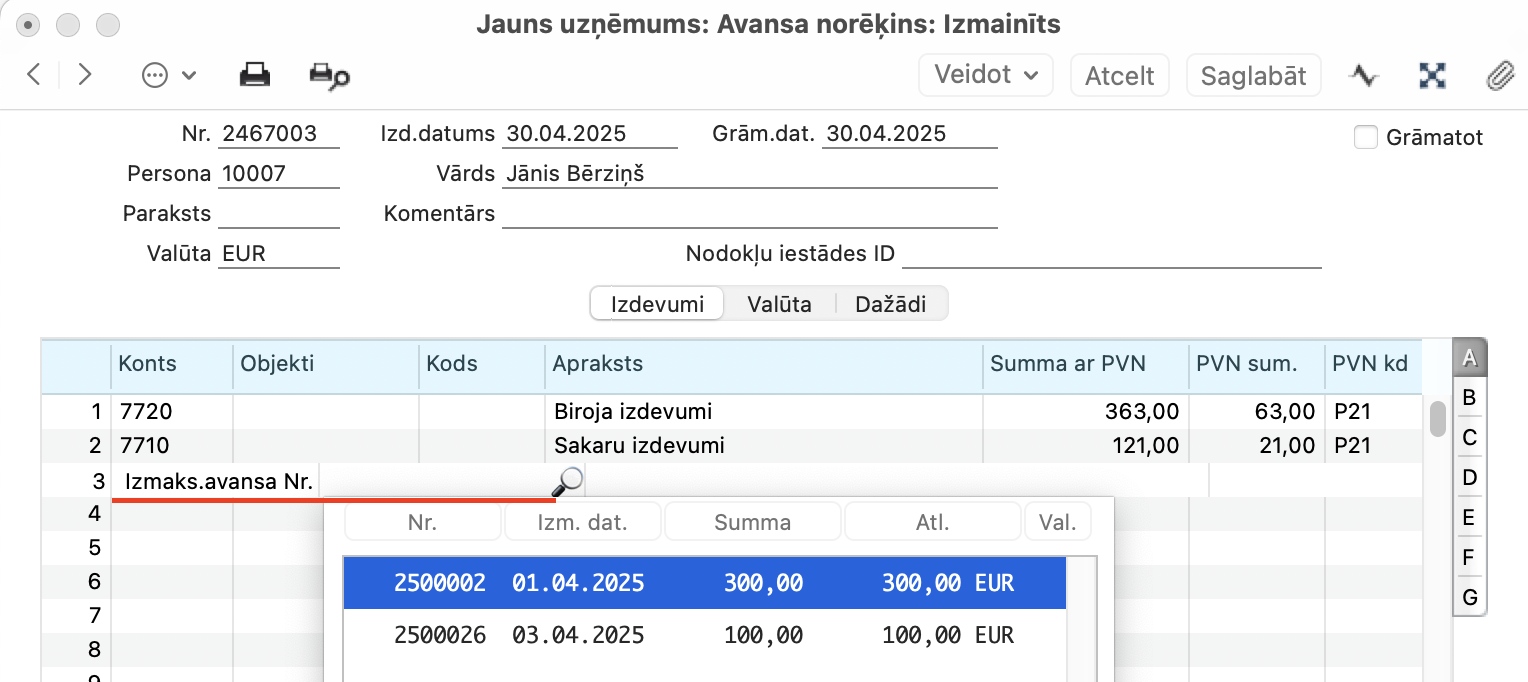Expand the Veidot dropdown
Screen dimensions: 1528x682
point(986,75)
